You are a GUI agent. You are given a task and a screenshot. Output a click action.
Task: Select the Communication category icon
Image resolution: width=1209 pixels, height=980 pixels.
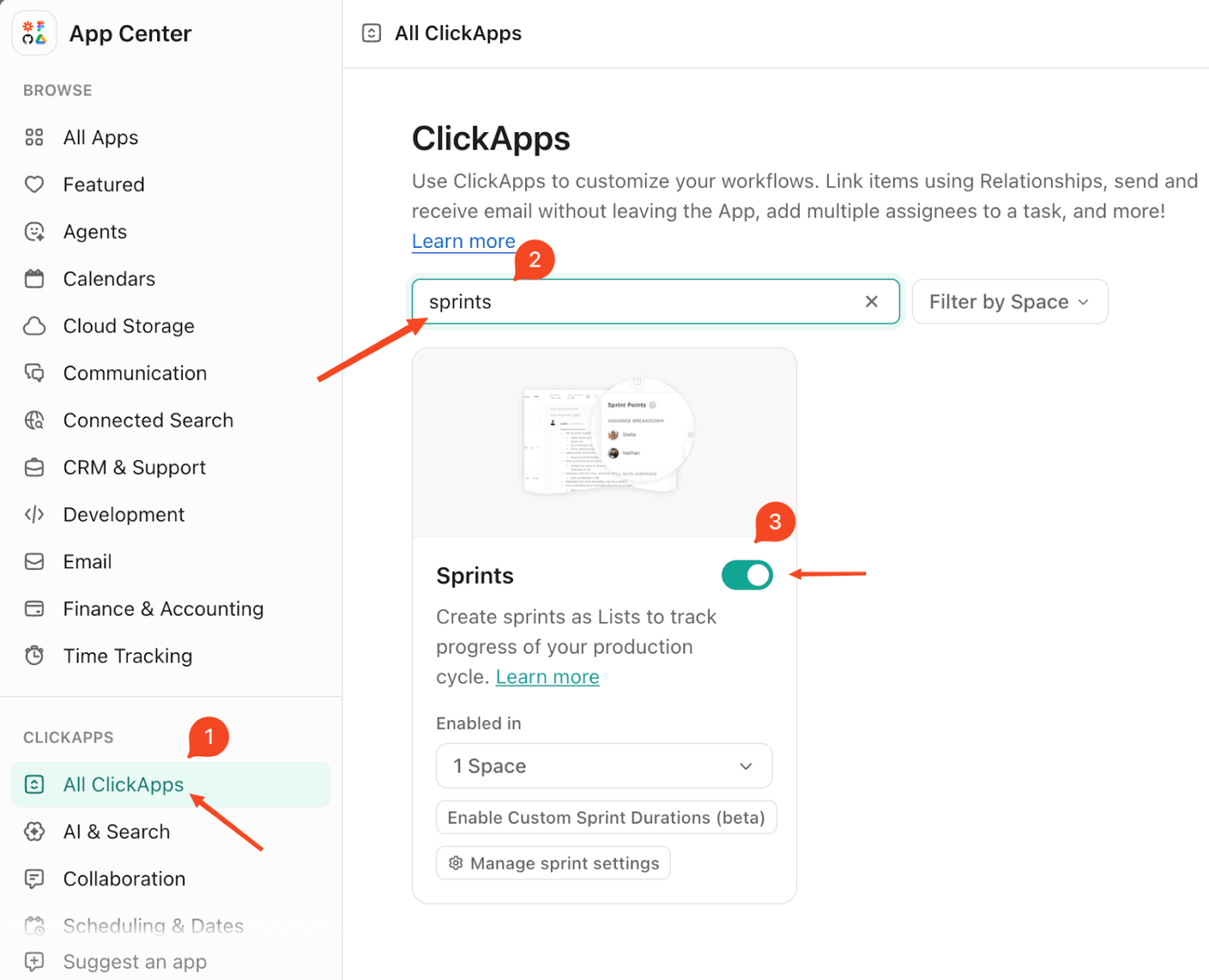pos(34,373)
